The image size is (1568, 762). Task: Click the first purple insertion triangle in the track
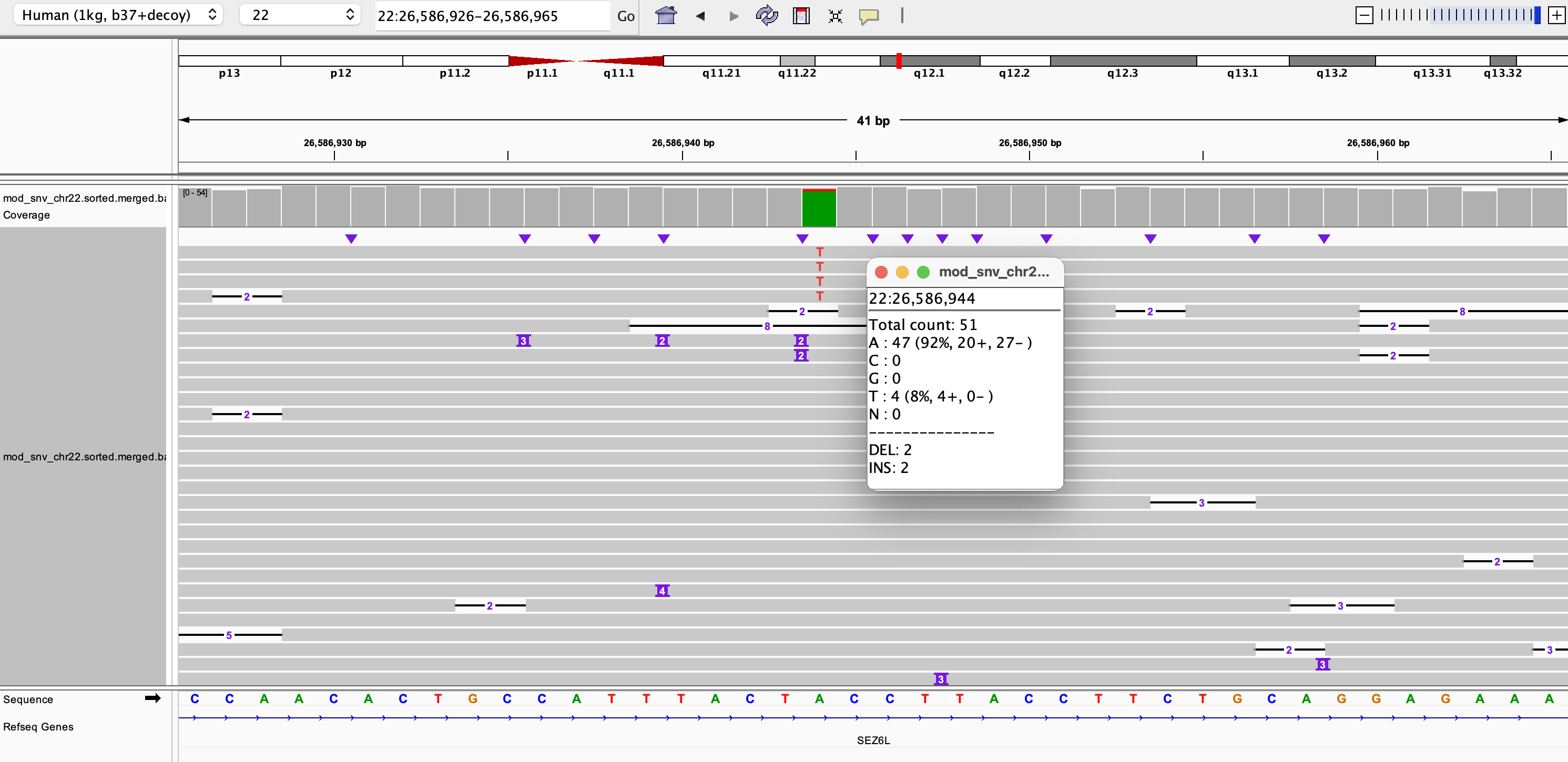click(351, 239)
